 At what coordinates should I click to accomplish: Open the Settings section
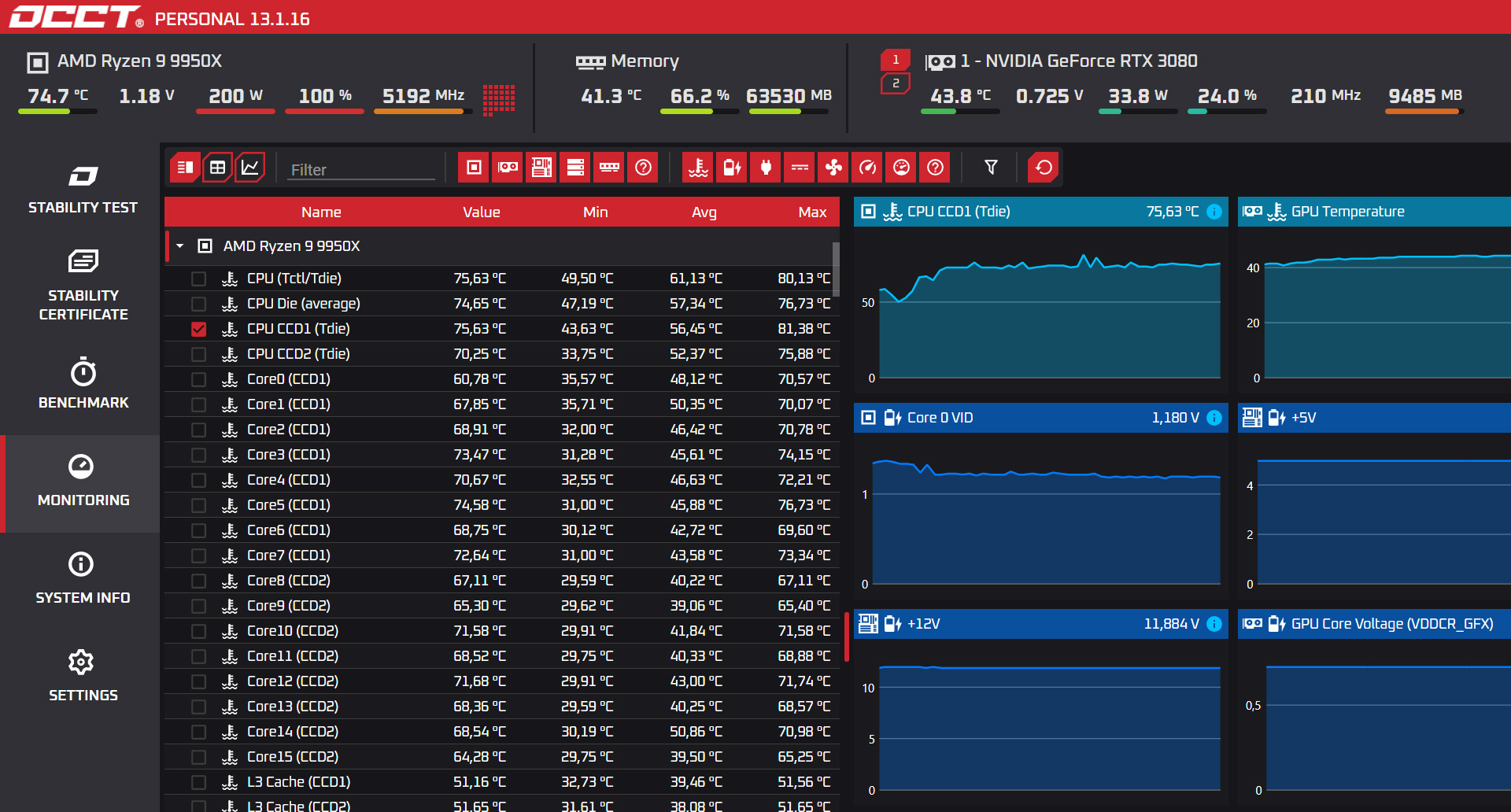[x=83, y=677]
